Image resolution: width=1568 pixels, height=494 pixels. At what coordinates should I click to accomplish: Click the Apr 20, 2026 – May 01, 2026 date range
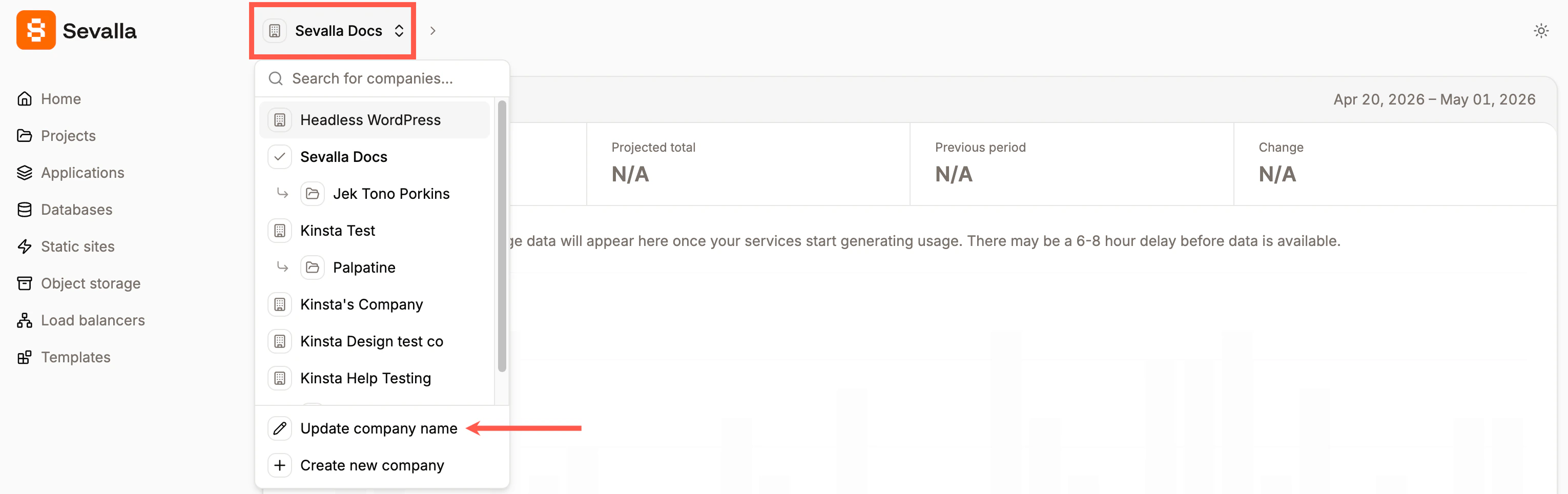[x=1434, y=99]
